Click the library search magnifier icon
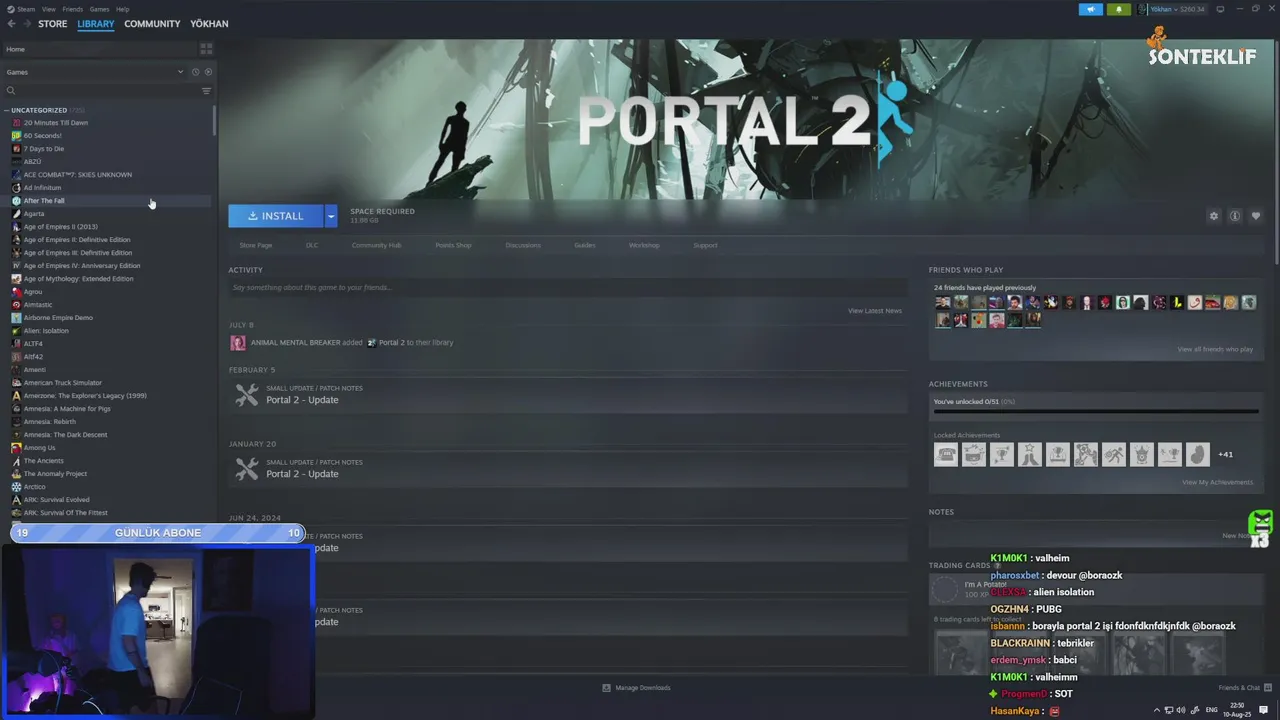The width and height of the screenshot is (1280, 720). [x=11, y=91]
